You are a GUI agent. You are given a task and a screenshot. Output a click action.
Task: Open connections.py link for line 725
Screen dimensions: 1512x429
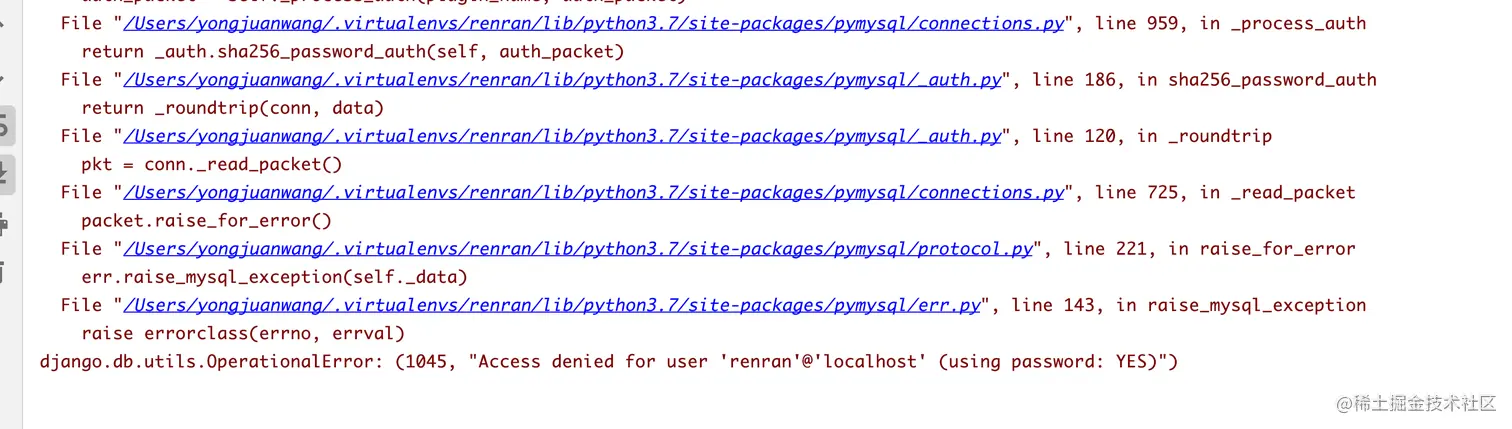click(593, 192)
